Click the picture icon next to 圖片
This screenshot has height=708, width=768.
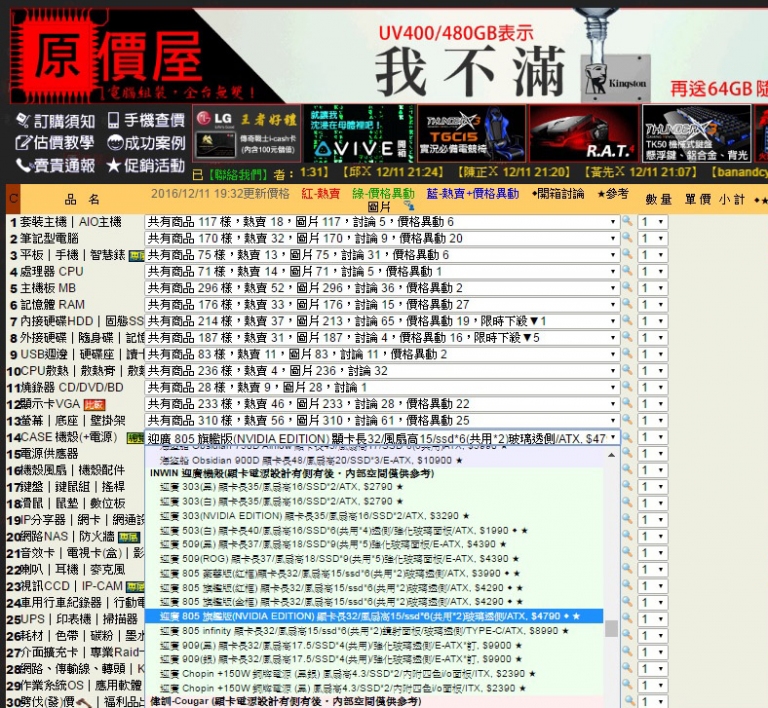408,206
